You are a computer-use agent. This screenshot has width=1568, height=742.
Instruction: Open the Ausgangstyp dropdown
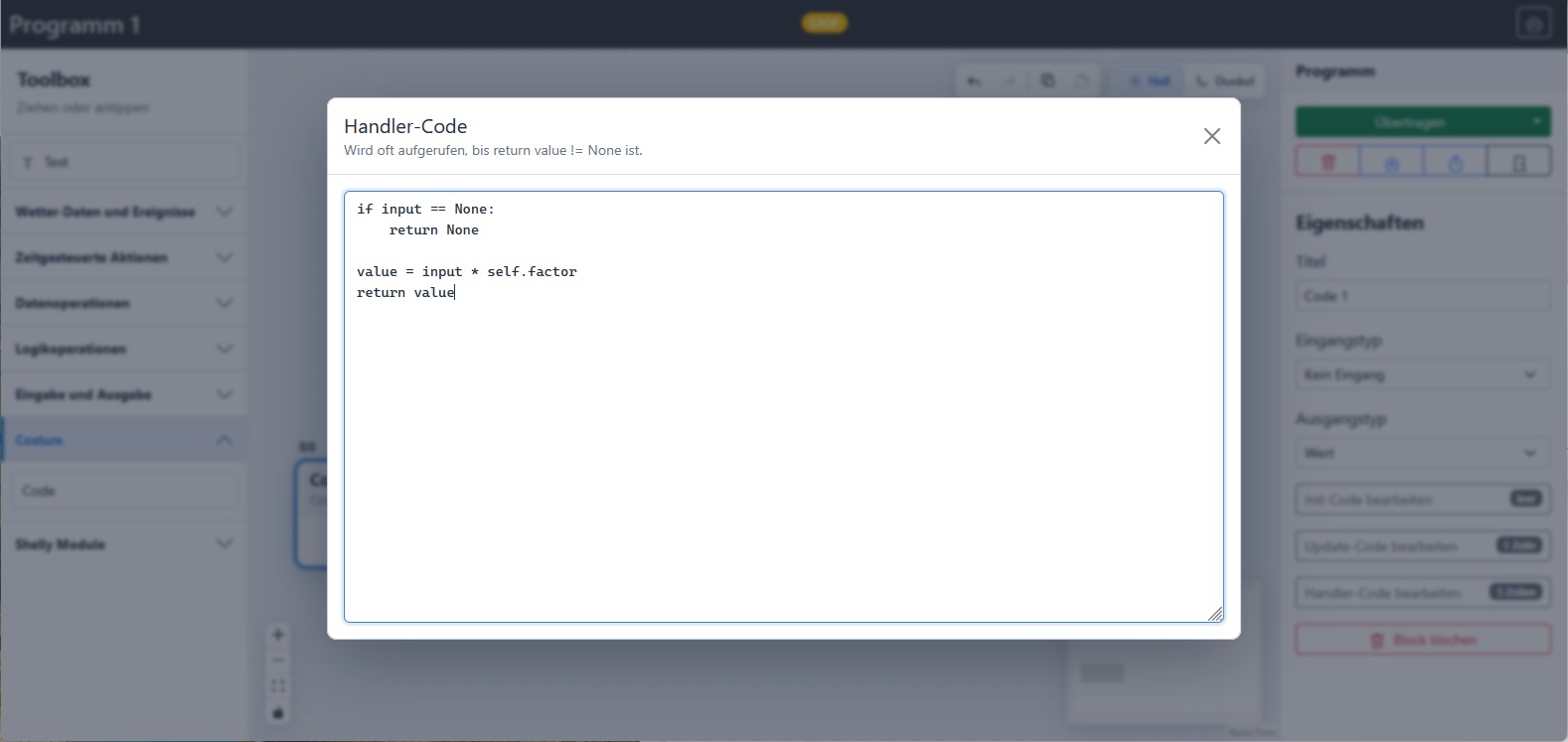click(1423, 453)
